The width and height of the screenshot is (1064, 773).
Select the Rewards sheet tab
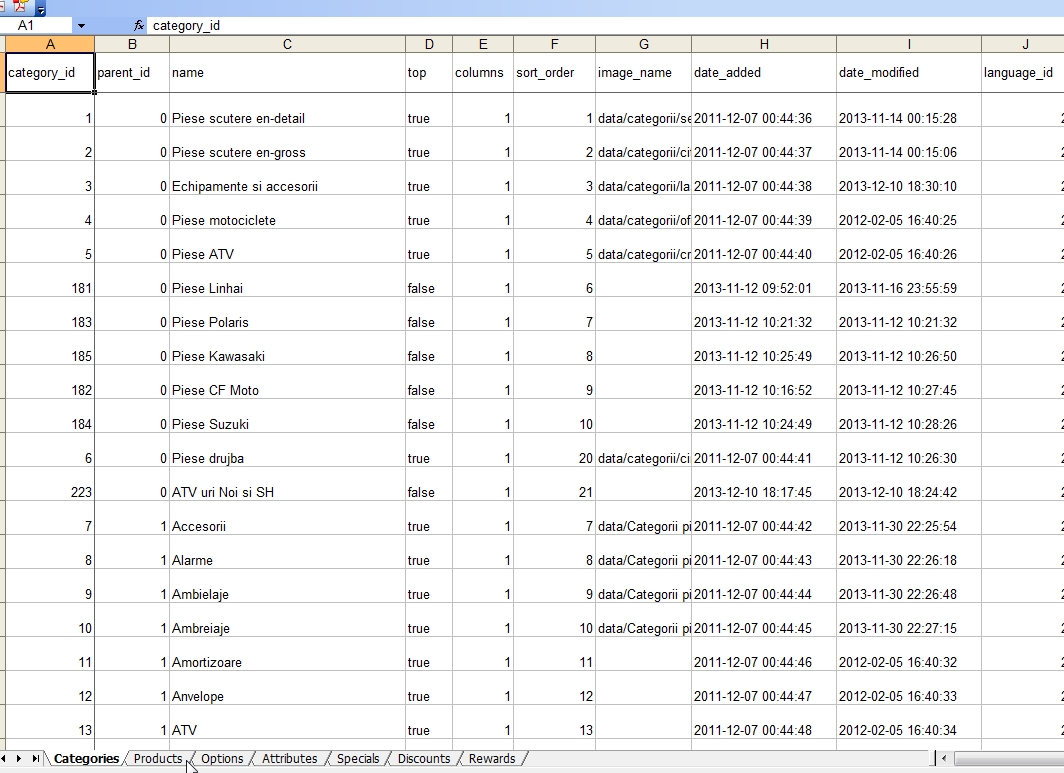[x=491, y=759]
